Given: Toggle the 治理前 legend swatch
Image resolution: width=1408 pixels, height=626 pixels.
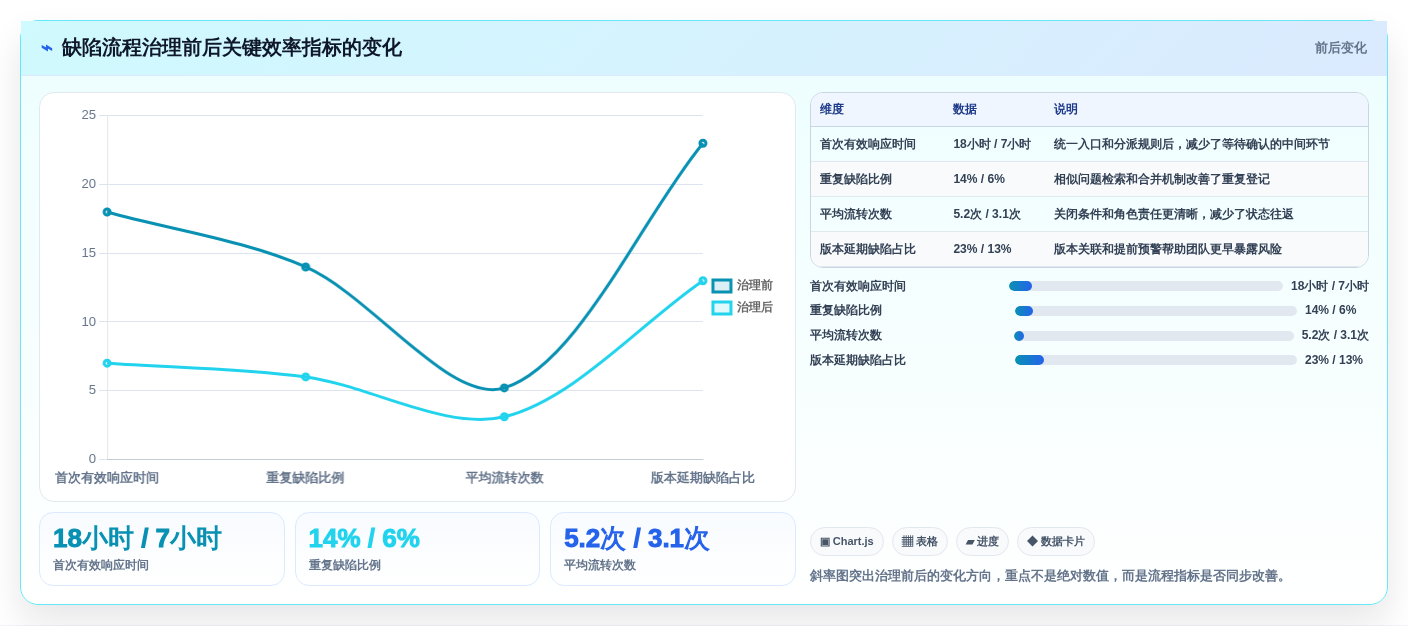Looking at the screenshot, I should pyautogui.click(x=722, y=286).
